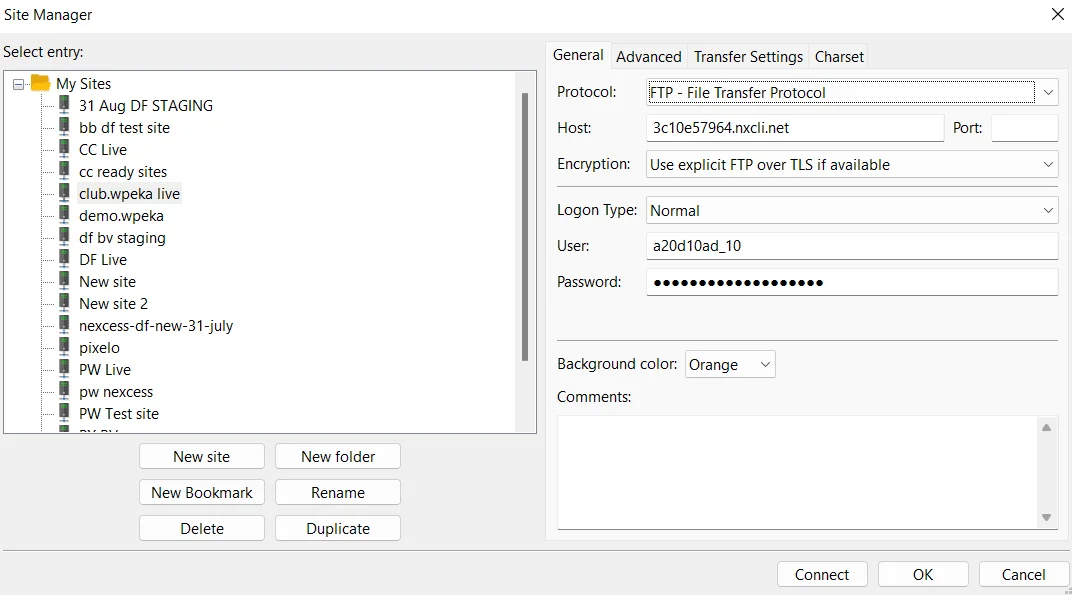Image resolution: width=1072 pixels, height=595 pixels.
Task: Select the My Sites root label
Action: (x=83, y=83)
